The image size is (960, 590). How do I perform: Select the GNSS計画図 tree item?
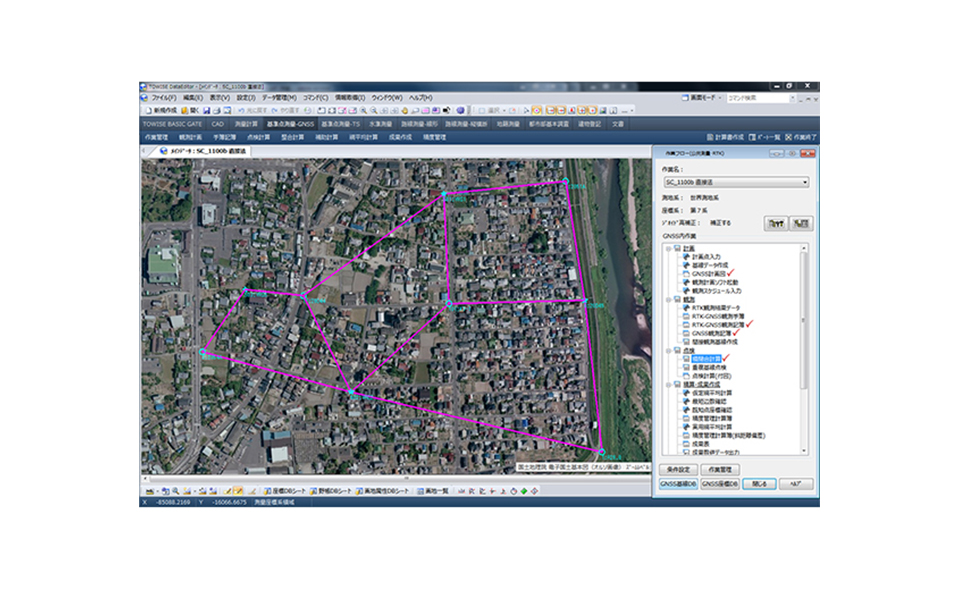tap(706, 273)
